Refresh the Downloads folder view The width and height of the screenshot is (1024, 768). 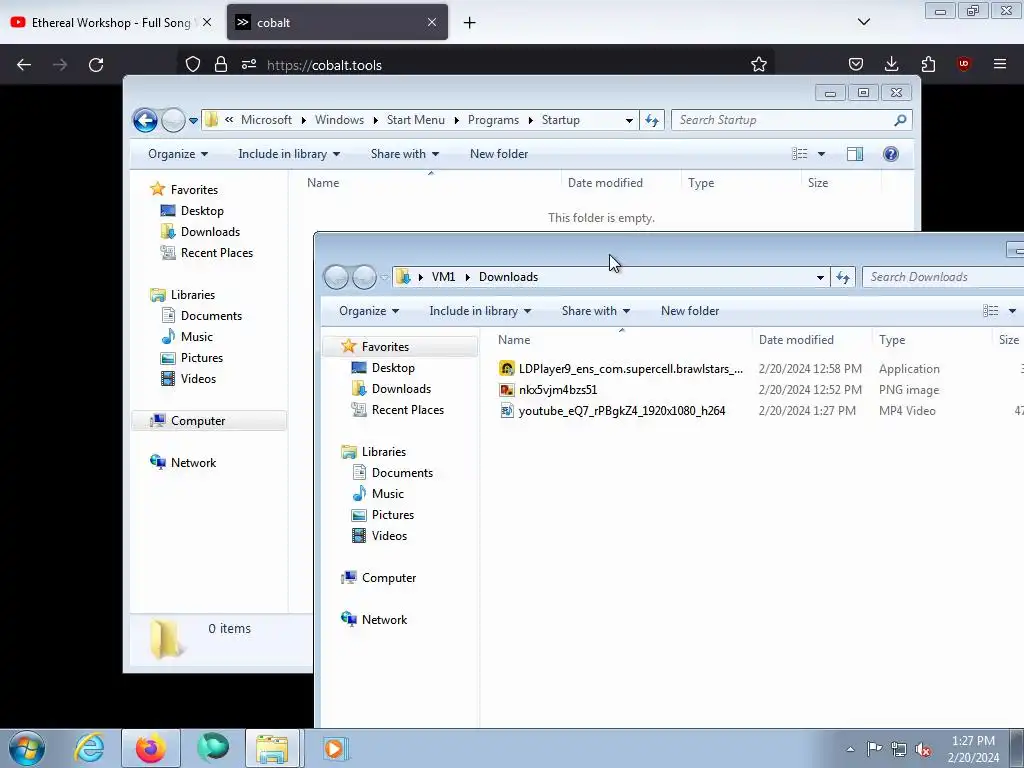pyautogui.click(x=843, y=277)
